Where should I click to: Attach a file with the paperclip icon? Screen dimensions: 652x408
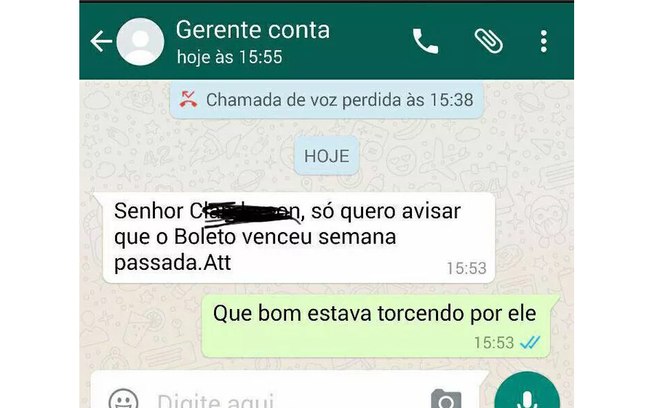pos(489,41)
